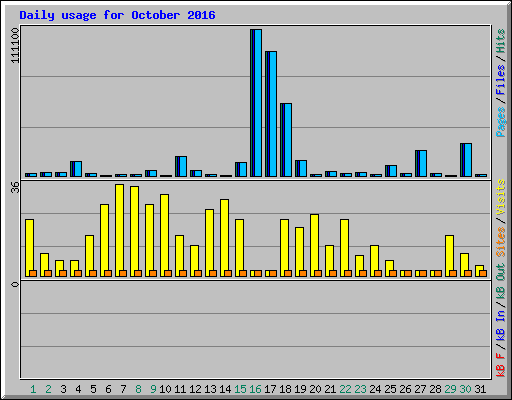Click the hits bar for day 4
Screen dimensions: 512x400
[76, 169]
